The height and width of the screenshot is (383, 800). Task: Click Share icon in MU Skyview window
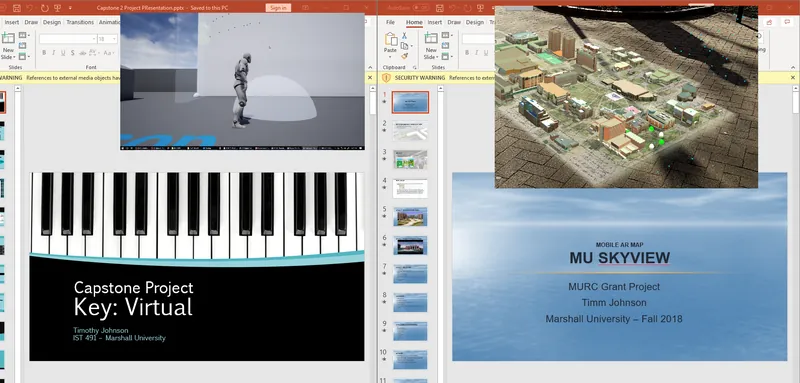pyautogui.click(x=769, y=22)
